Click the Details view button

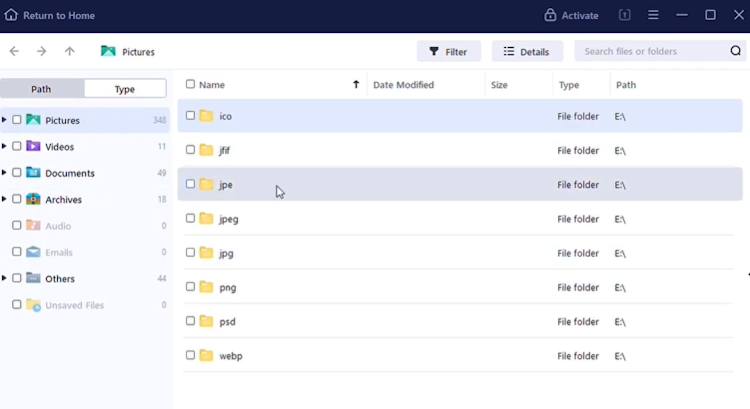pyautogui.click(x=526, y=51)
